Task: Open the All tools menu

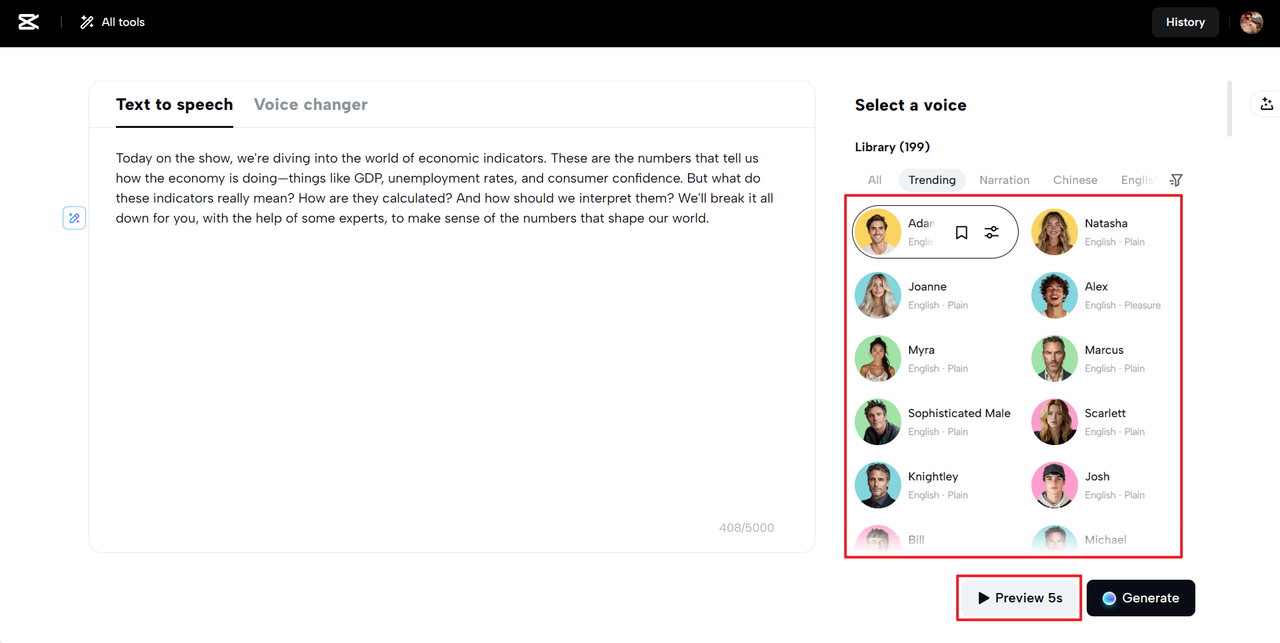Action: (112, 22)
